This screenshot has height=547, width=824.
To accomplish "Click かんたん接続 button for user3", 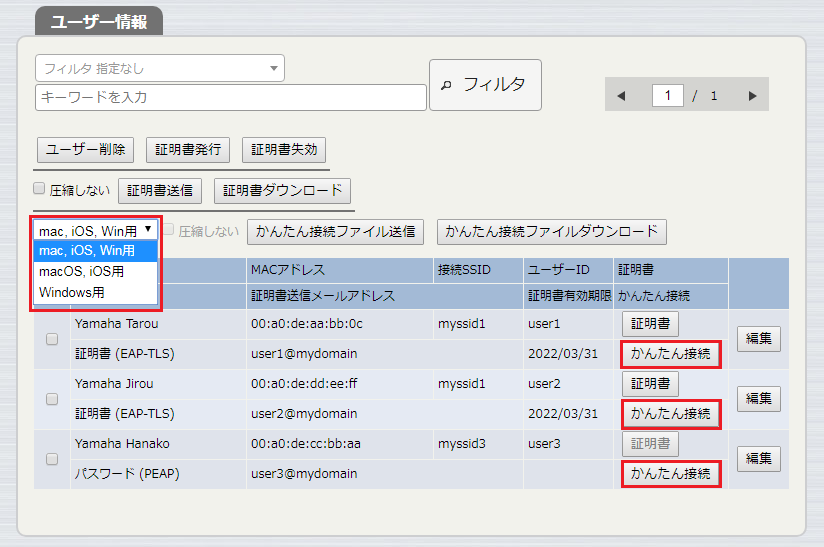I will click(x=670, y=473).
